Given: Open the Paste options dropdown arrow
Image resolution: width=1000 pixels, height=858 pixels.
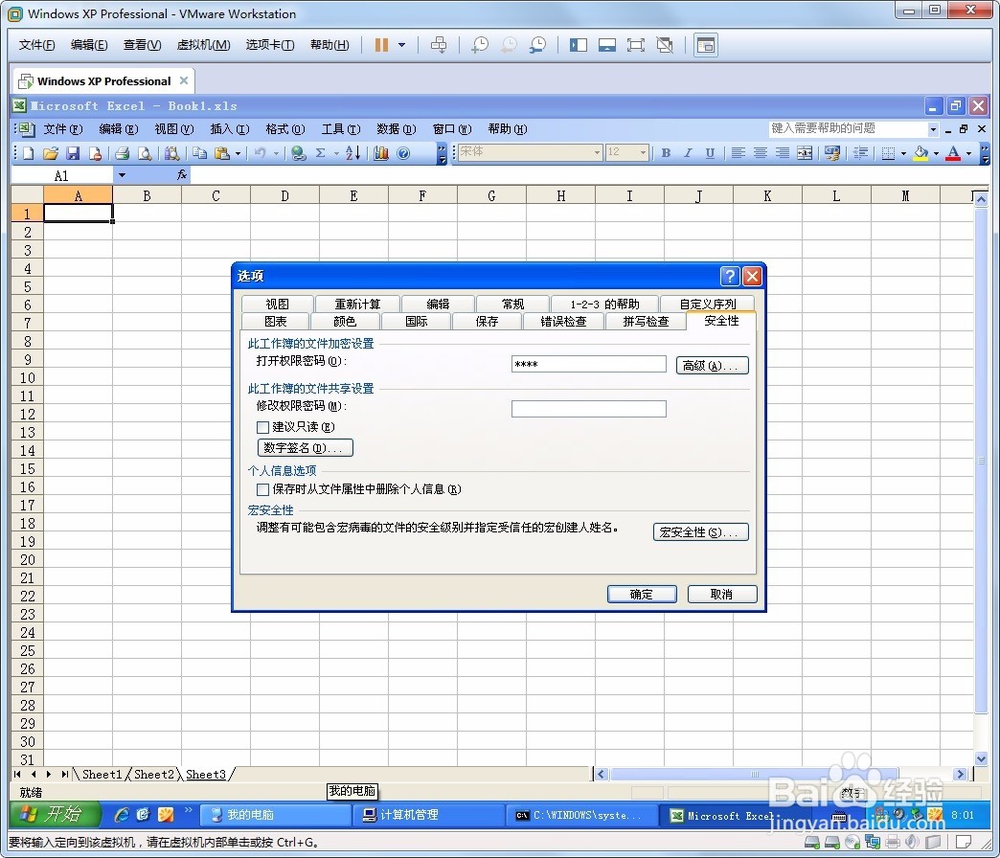Looking at the screenshot, I should [238, 153].
